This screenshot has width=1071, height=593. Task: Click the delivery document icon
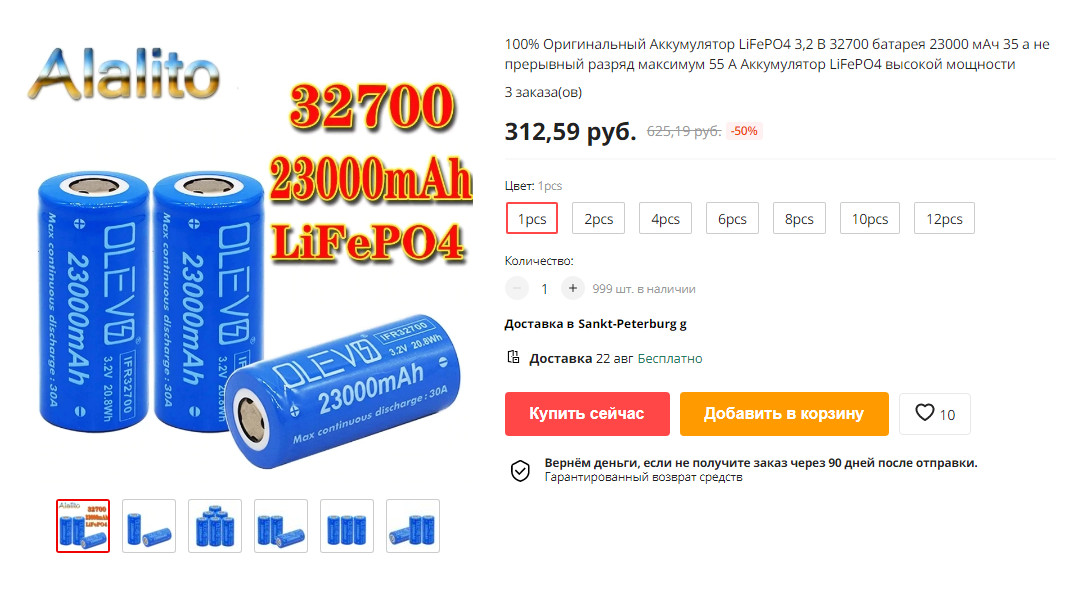(513, 357)
